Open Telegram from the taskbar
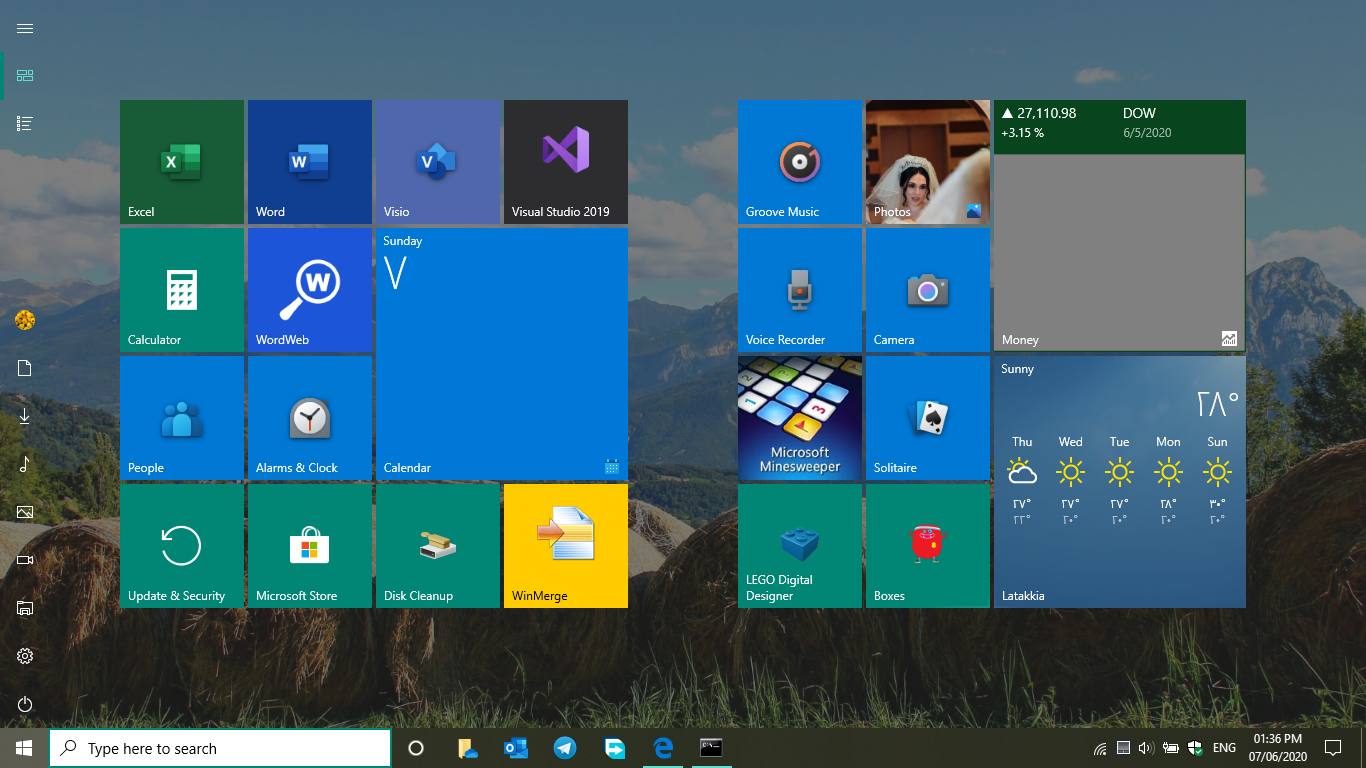This screenshot has width=1366, height=768. (565, 748)
